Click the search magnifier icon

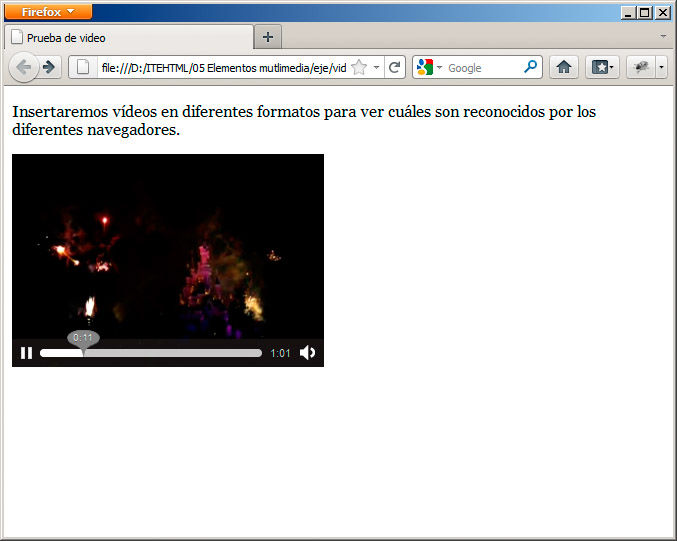point(530,67)
